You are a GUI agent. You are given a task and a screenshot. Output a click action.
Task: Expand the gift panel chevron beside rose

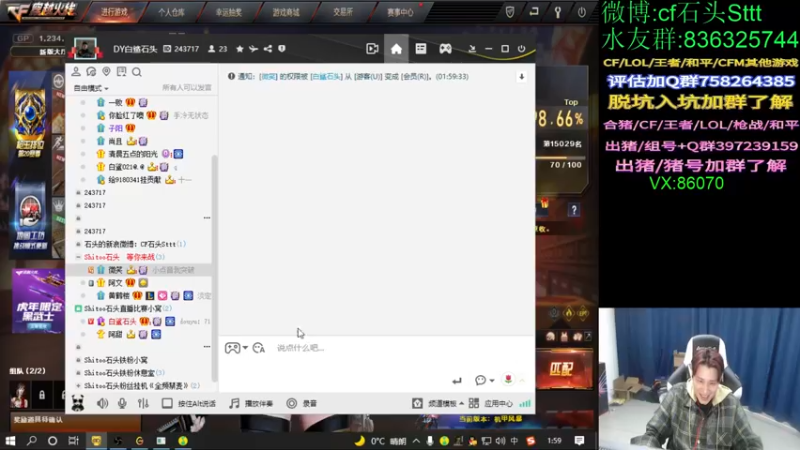point(522,380)
